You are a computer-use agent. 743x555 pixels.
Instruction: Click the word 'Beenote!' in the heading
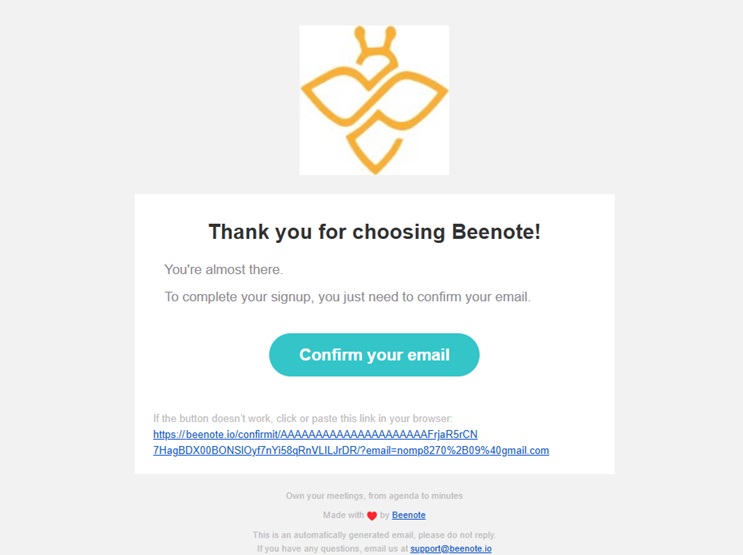pyautogui.click(x=496, y=232)
